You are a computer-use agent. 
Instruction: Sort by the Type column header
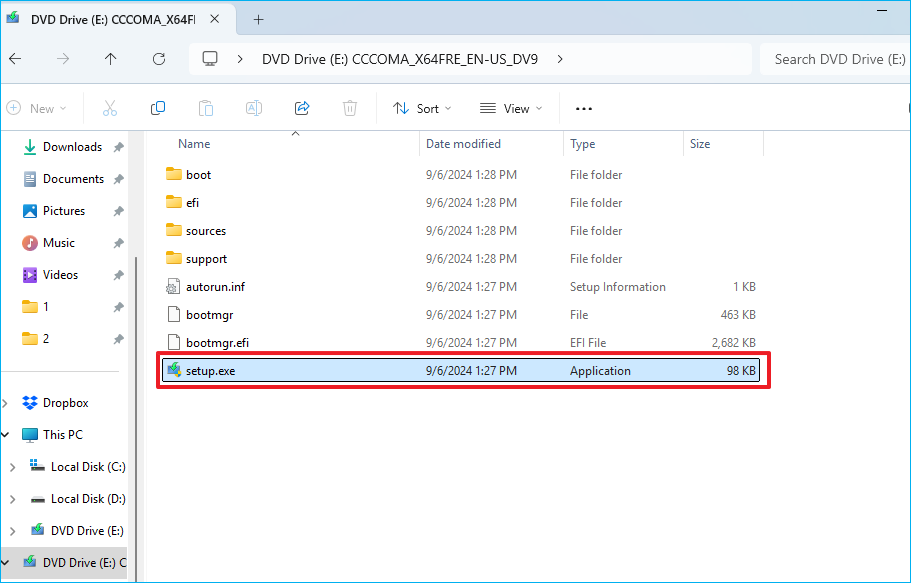point(582,144)
